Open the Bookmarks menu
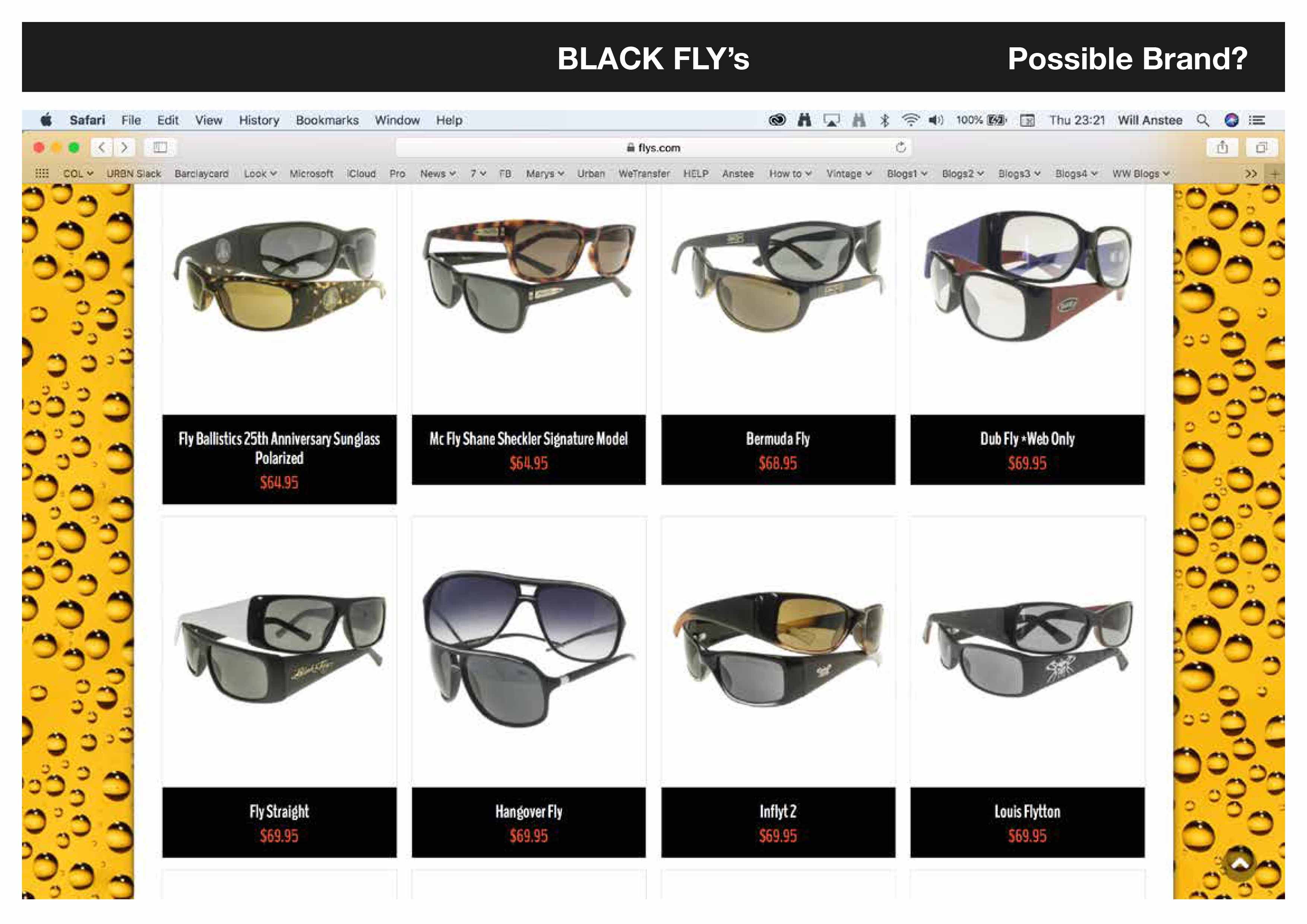The height and width of the screenshot is (924, 1307). click(x=327, y=120)
